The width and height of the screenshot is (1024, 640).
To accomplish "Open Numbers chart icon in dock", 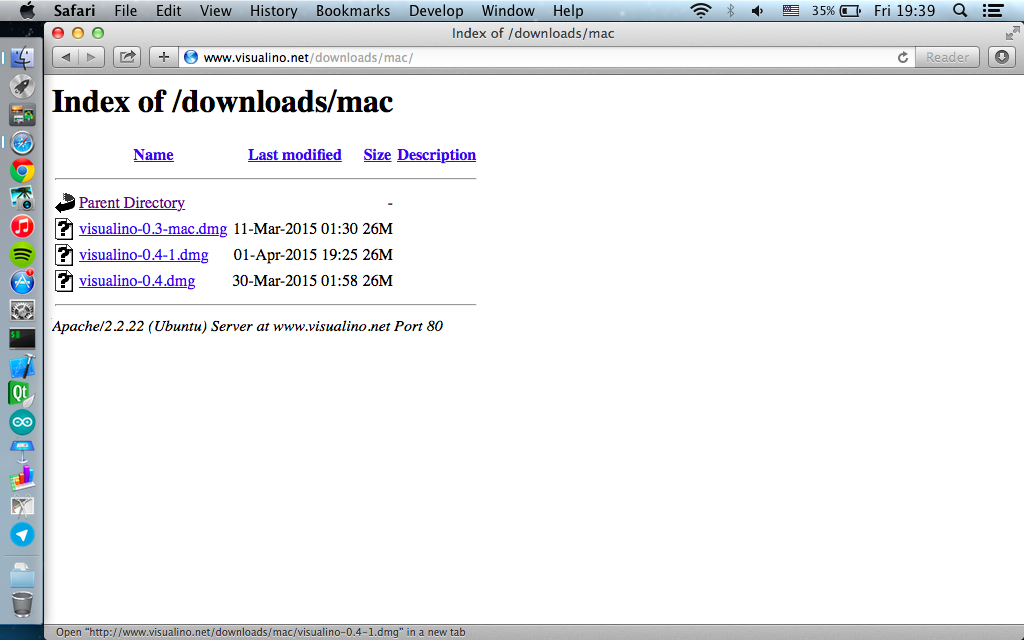I will [x=22, y=478].
